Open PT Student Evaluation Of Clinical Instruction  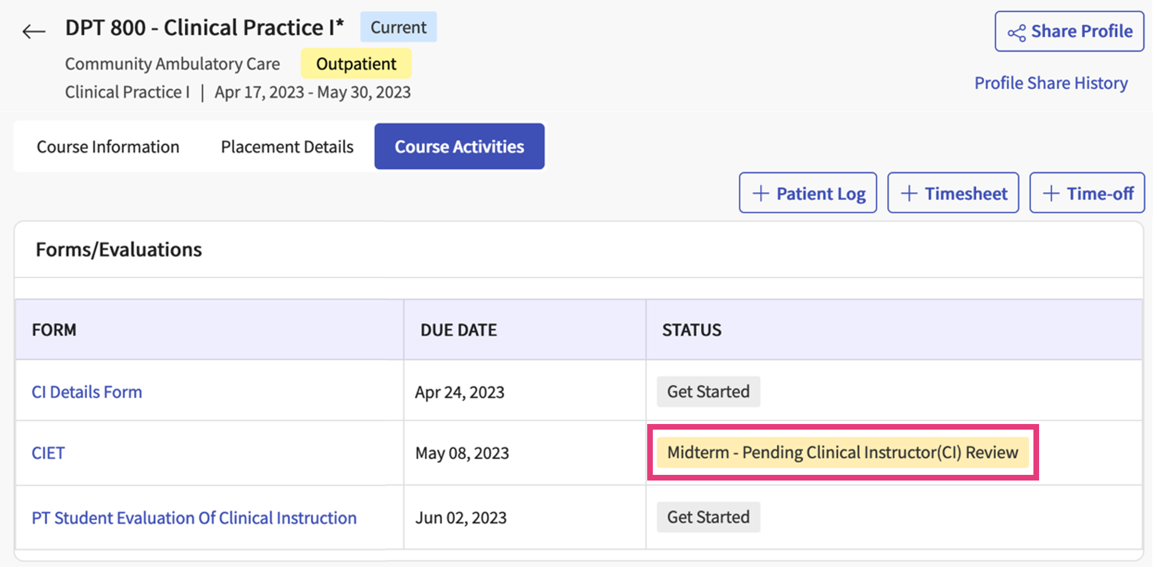194,518
